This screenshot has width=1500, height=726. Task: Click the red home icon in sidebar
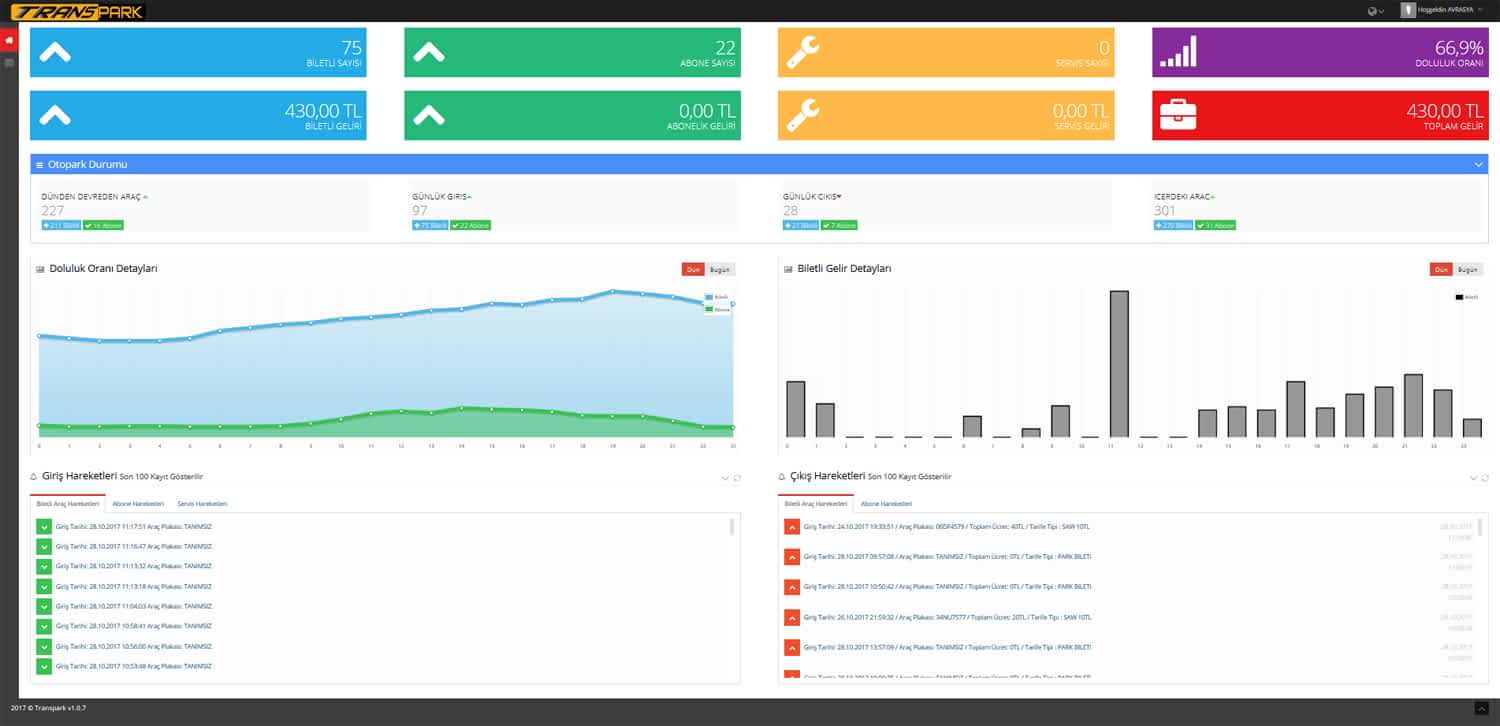click(x=9, y=40)
